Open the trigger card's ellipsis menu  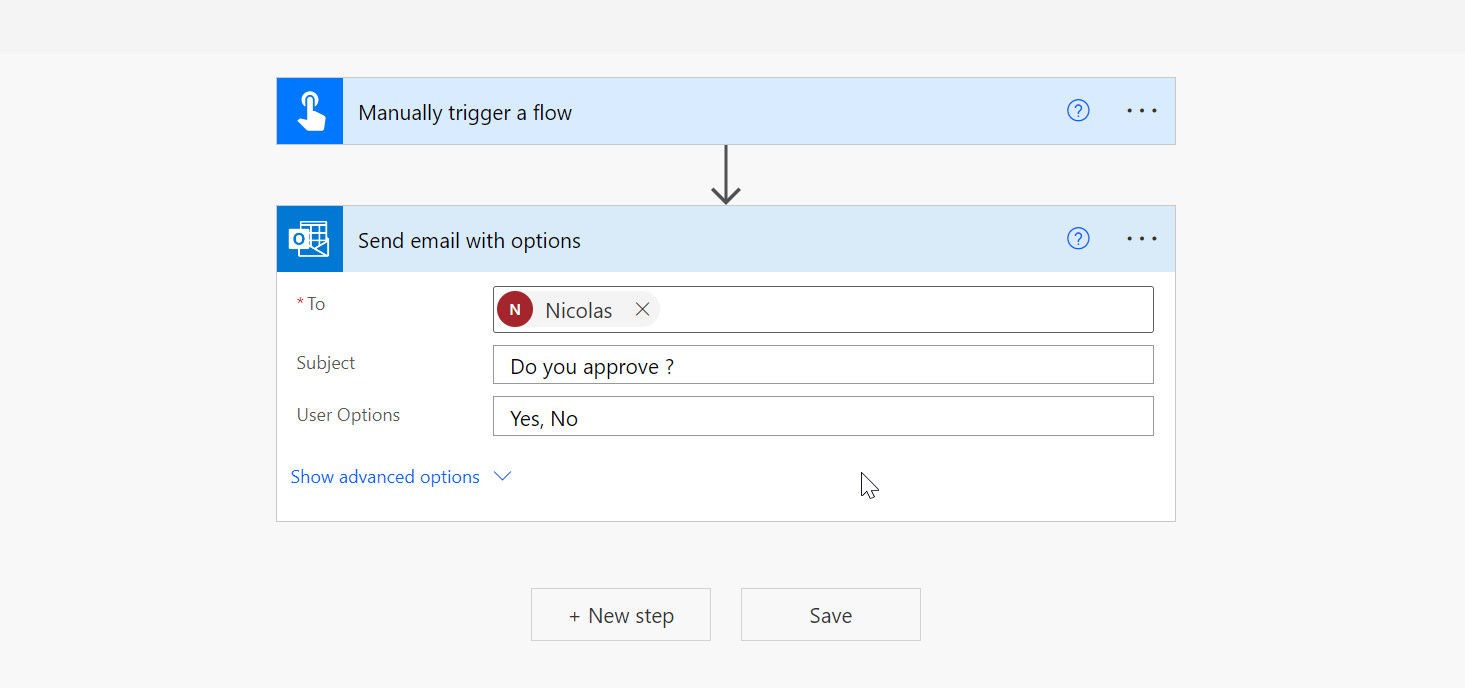(1142, 111)
